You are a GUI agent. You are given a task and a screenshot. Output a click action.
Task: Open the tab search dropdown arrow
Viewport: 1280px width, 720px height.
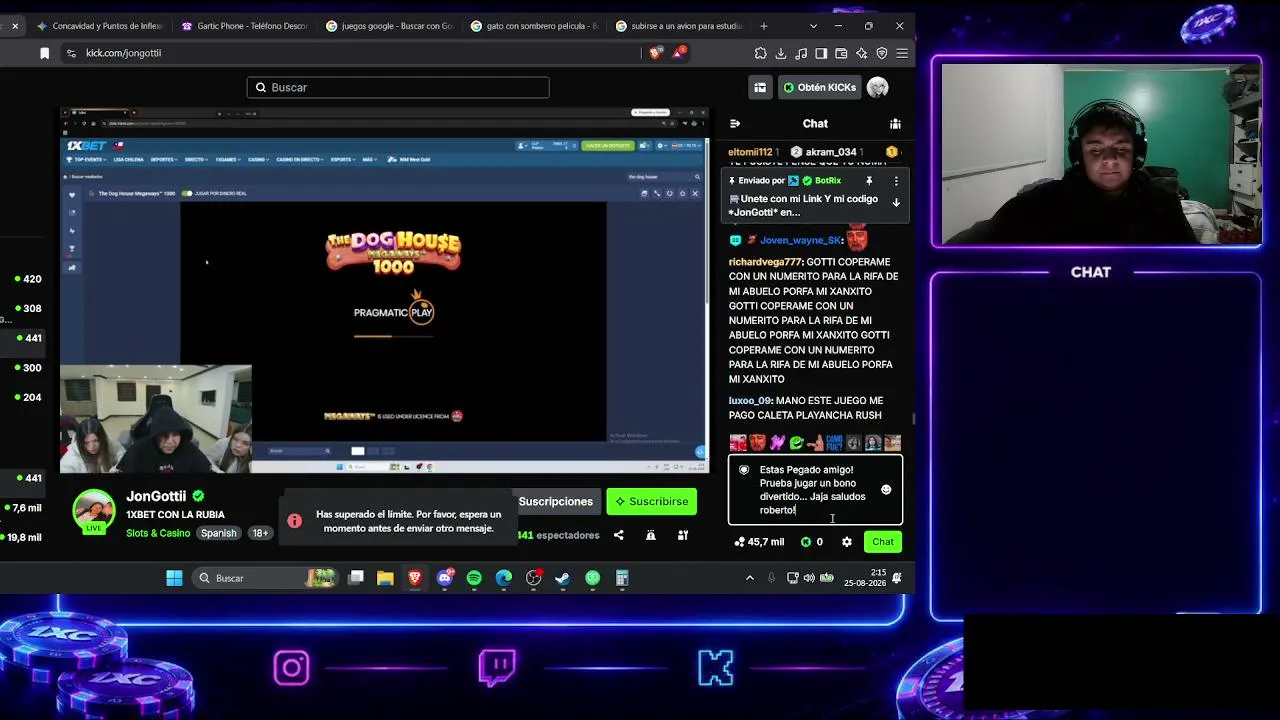813,26
